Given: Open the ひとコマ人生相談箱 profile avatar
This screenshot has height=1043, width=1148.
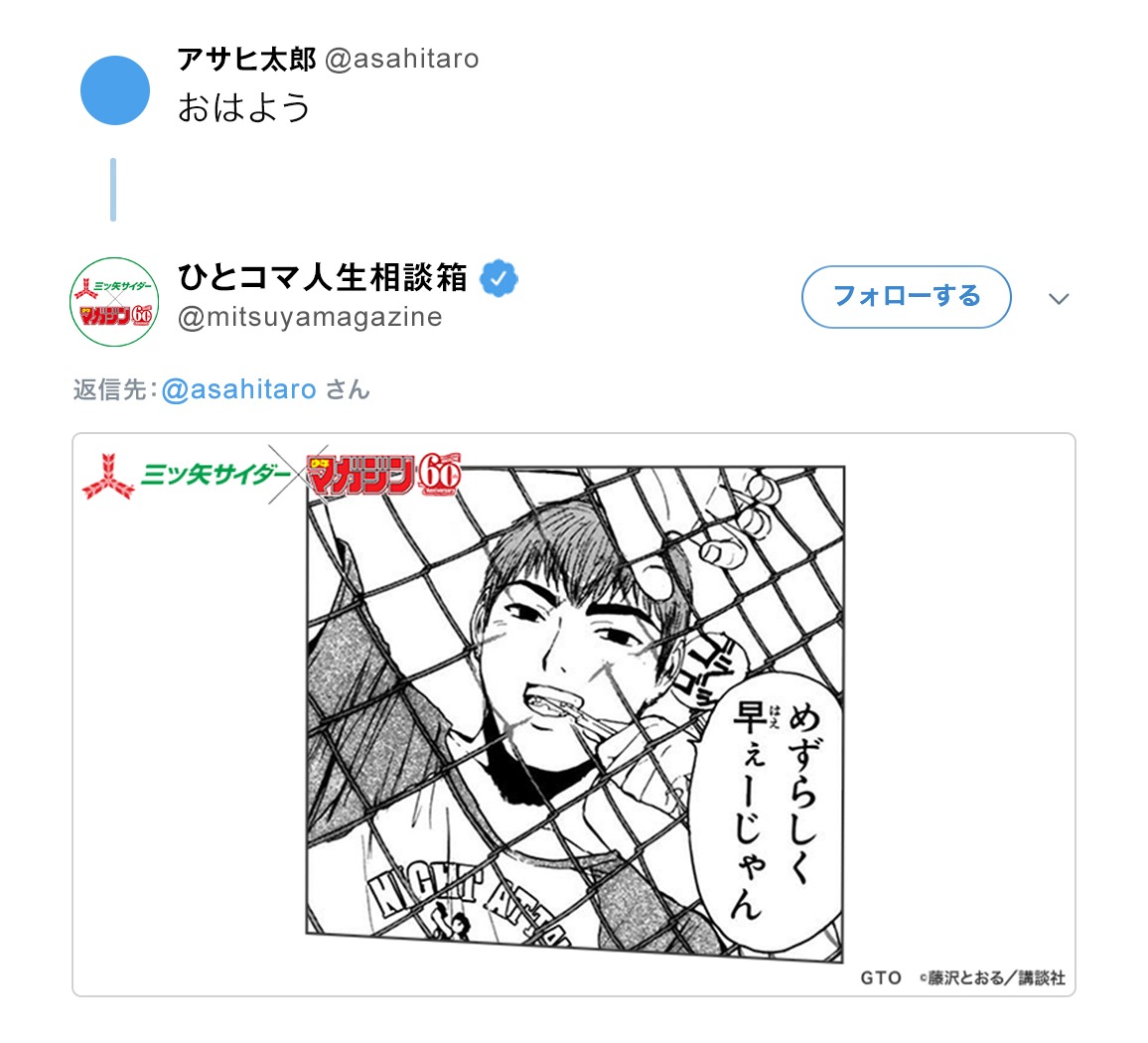Looking at the screenshot, I should (114, 301).
